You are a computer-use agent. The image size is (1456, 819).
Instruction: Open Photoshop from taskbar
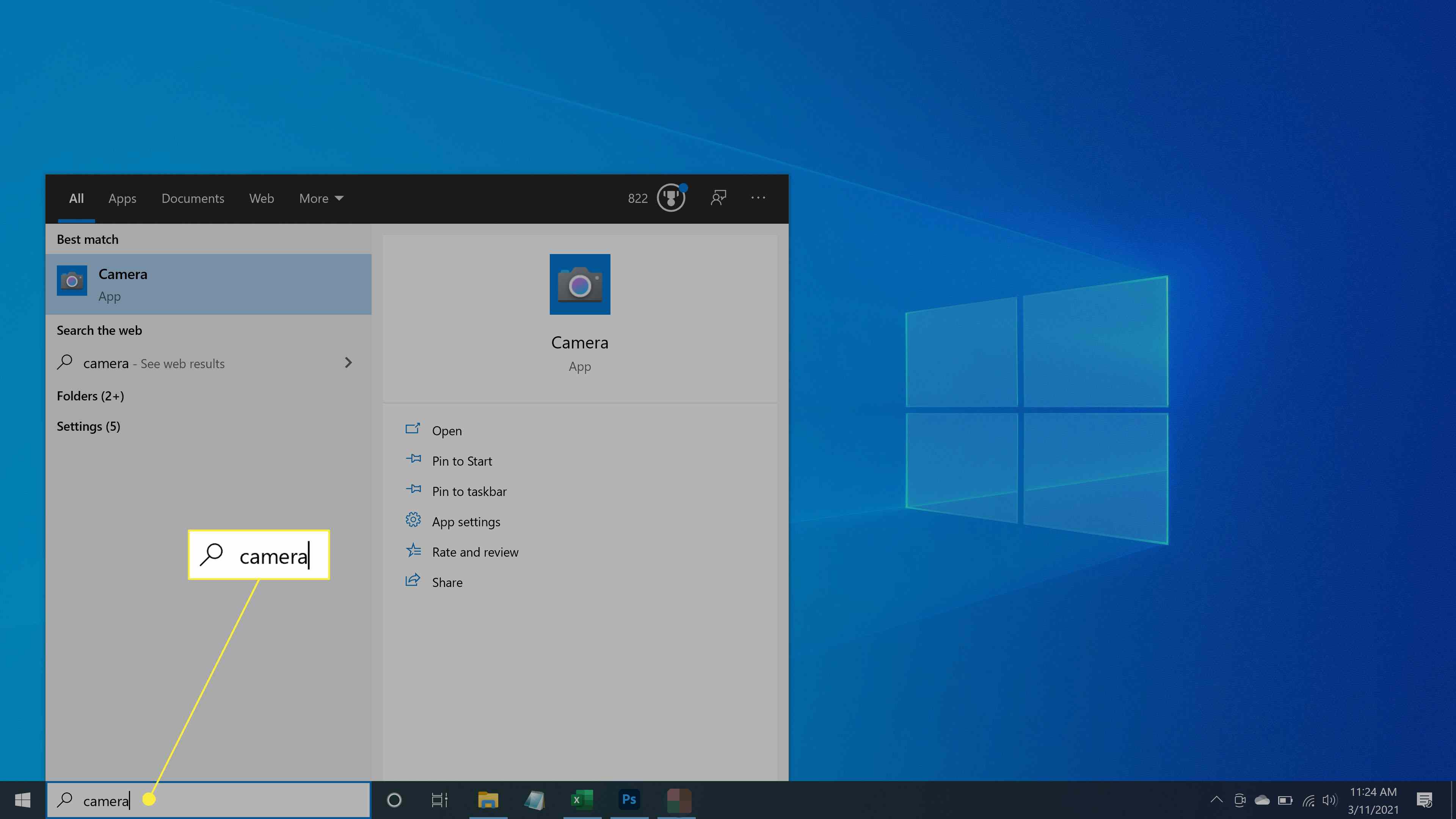[627, 799]
